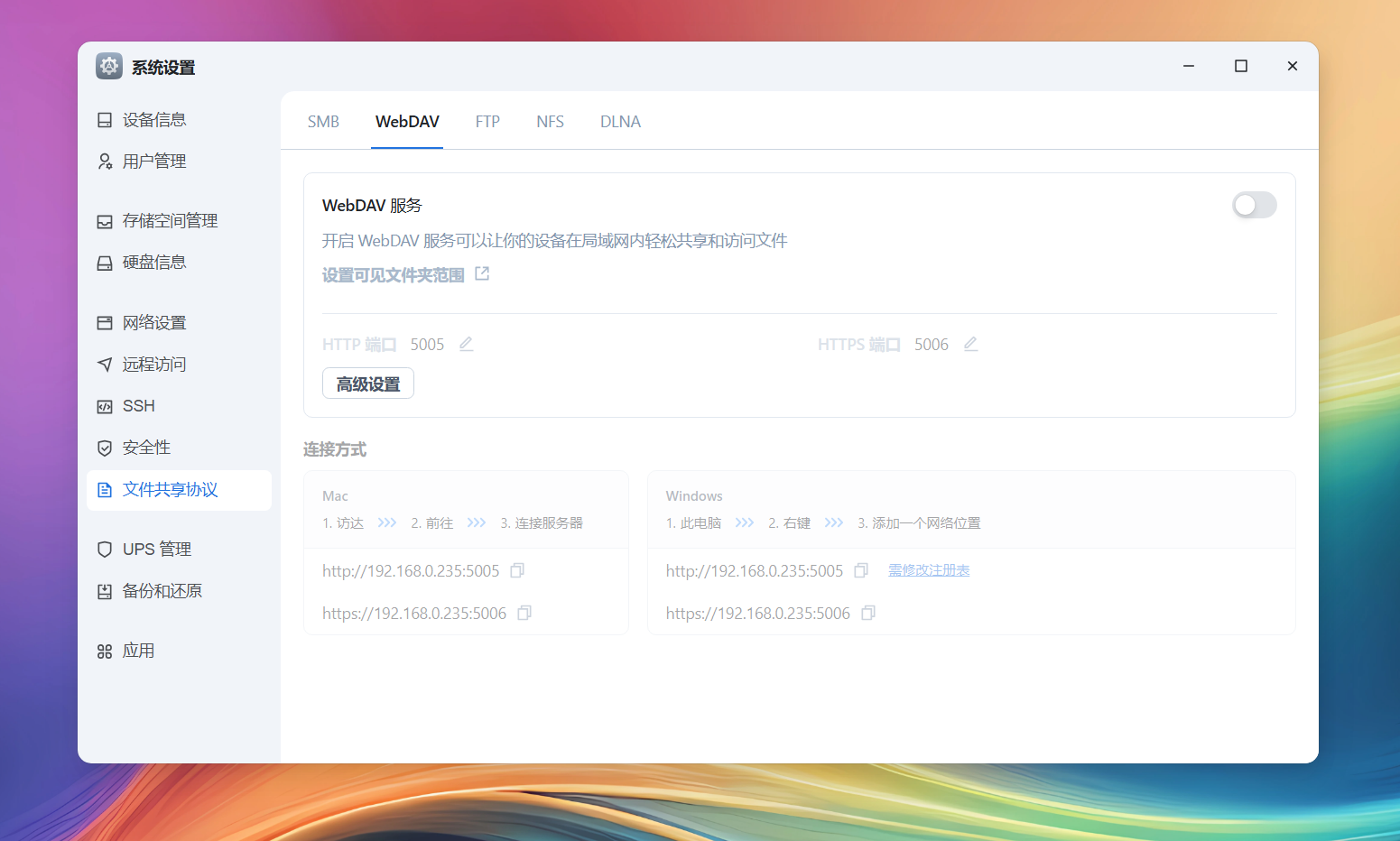Select the WebDAV tab
Image resolution: width=1400 pixels, height=841 pixels.
[x=407, y=122]
